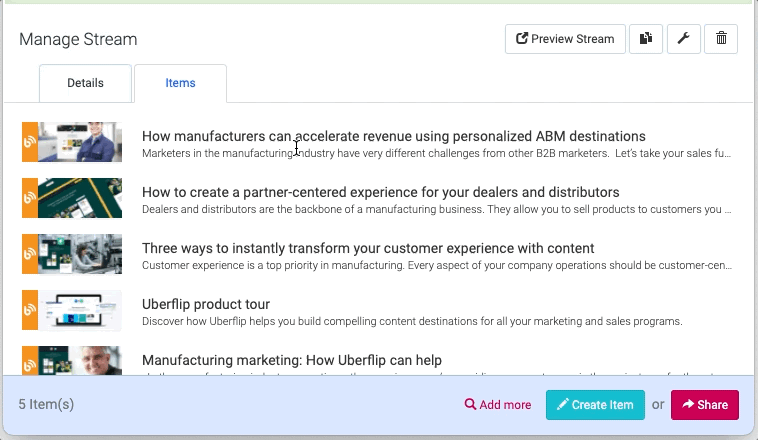This screenshot has height=440, width=758.
Task: Select the Items tab
Action: coord(180,83)
